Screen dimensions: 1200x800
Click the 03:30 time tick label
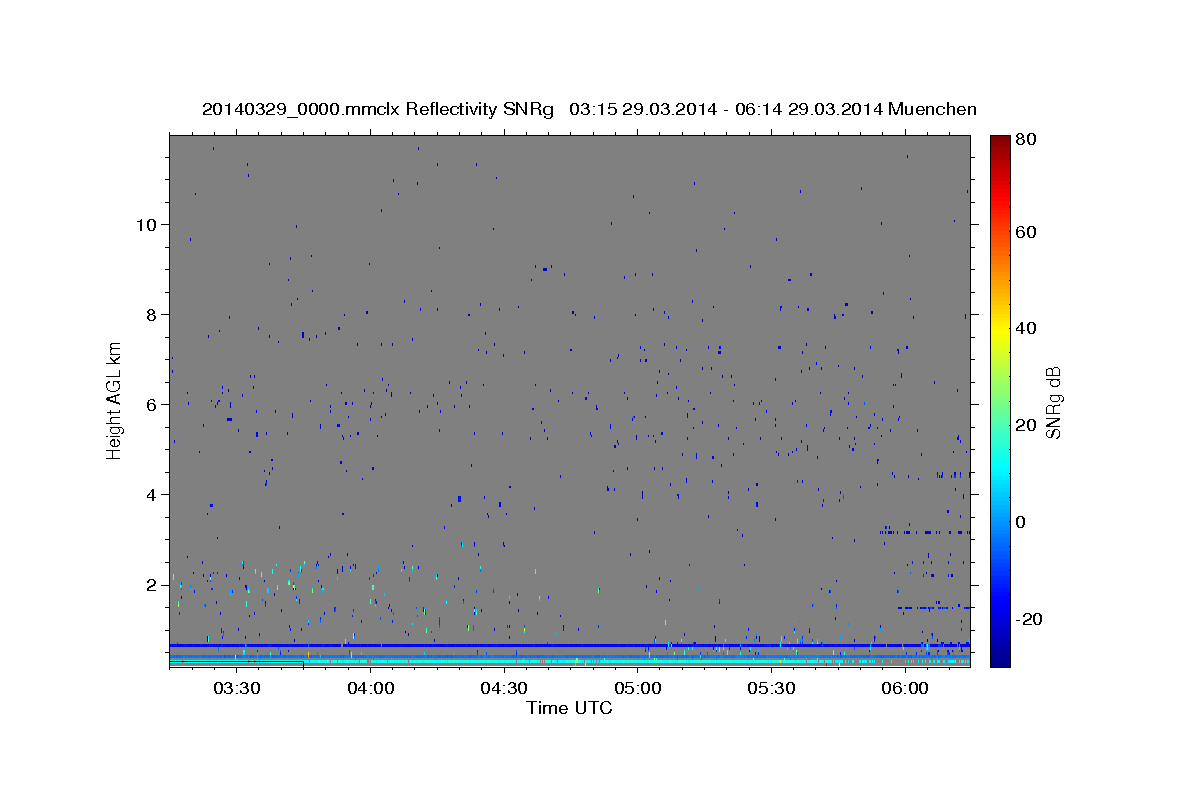[x=237, y=688]
